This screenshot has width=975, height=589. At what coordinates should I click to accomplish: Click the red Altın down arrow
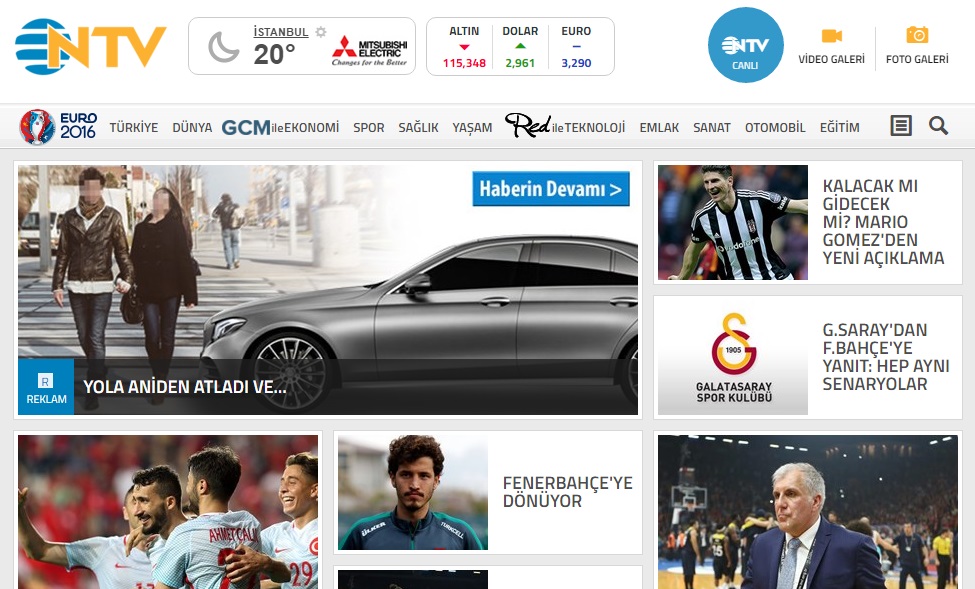464,47
